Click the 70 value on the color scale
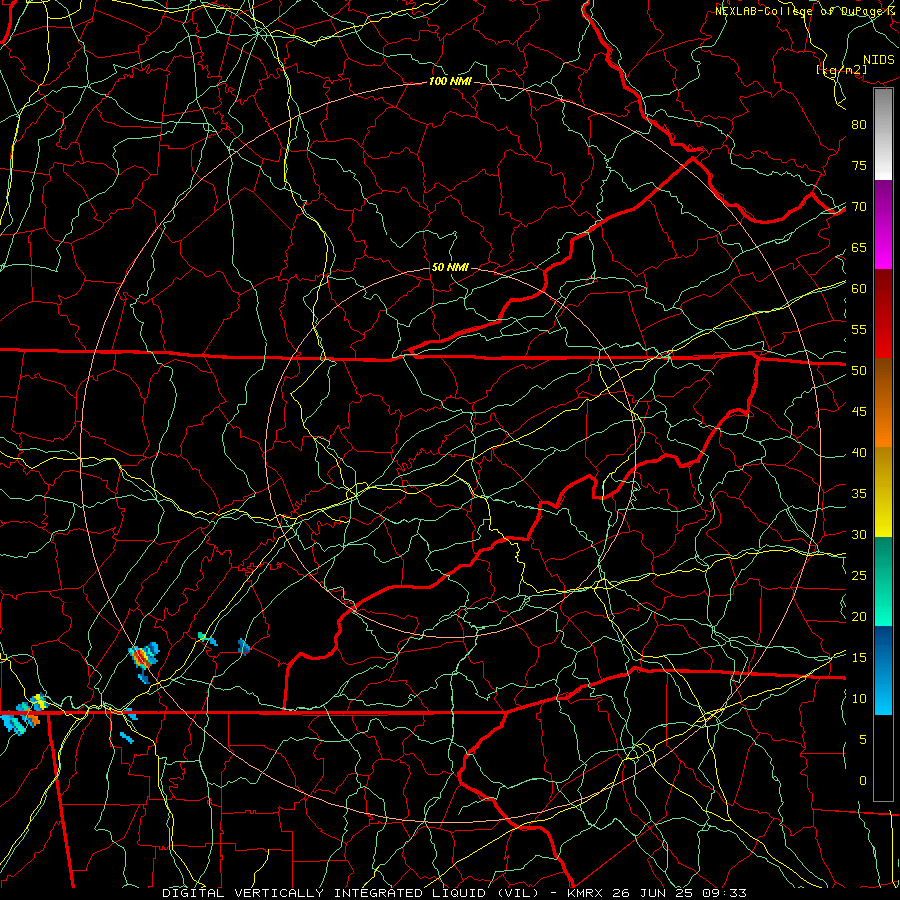This screenshot has height=900, width=900. point(859,207)
